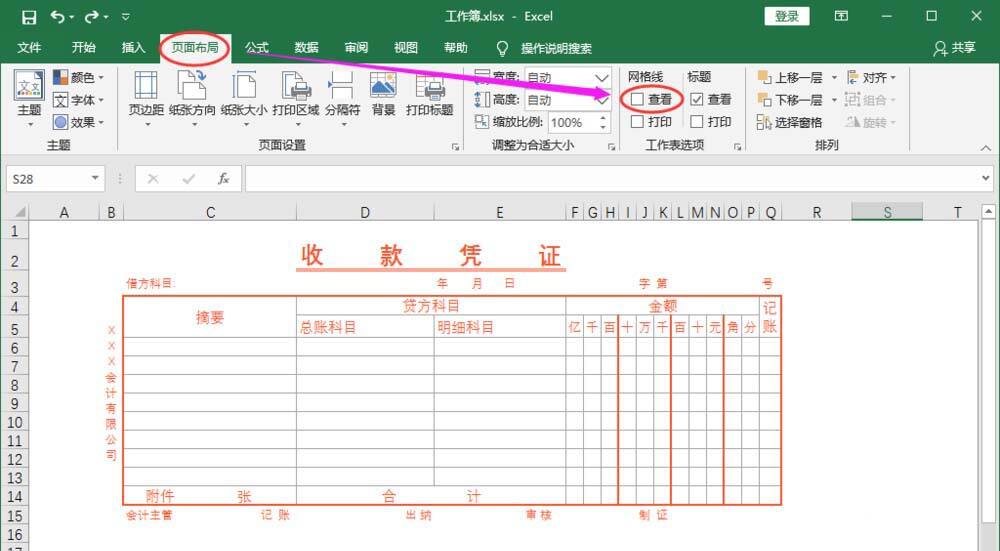The height and width of the screenshot is (551, 1000).
Task: Click the vertical scrollbar up arrow
Action: (x=989, y=211)
